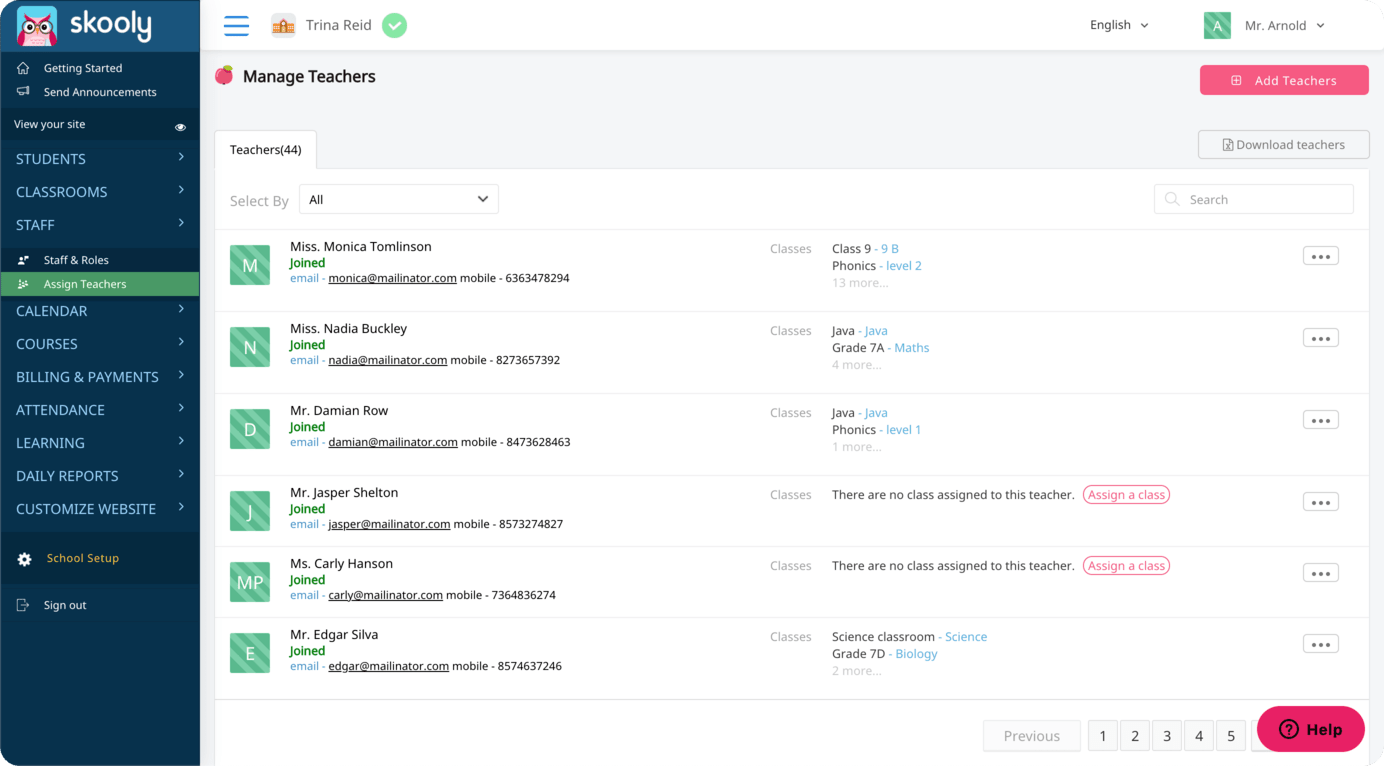
Task: Click the Send Announcements megaphone icon
Action: 24,92
